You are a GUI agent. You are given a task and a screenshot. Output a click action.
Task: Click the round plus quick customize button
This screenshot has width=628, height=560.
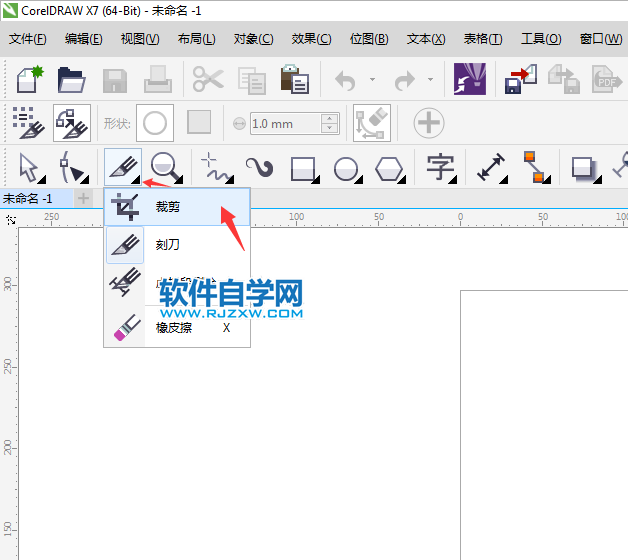click(x=429, y=123)
